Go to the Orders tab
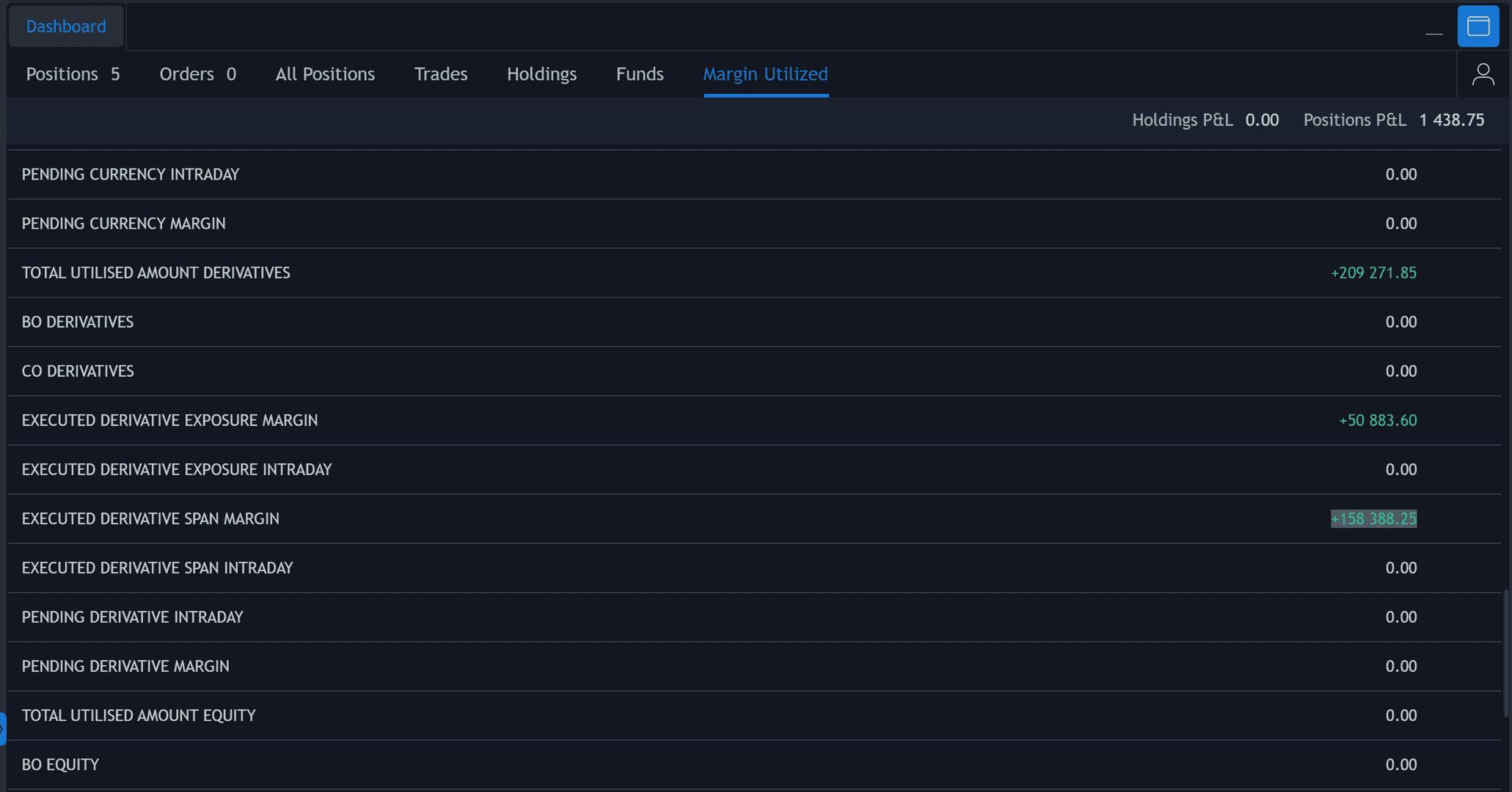 tap(197, 74)
